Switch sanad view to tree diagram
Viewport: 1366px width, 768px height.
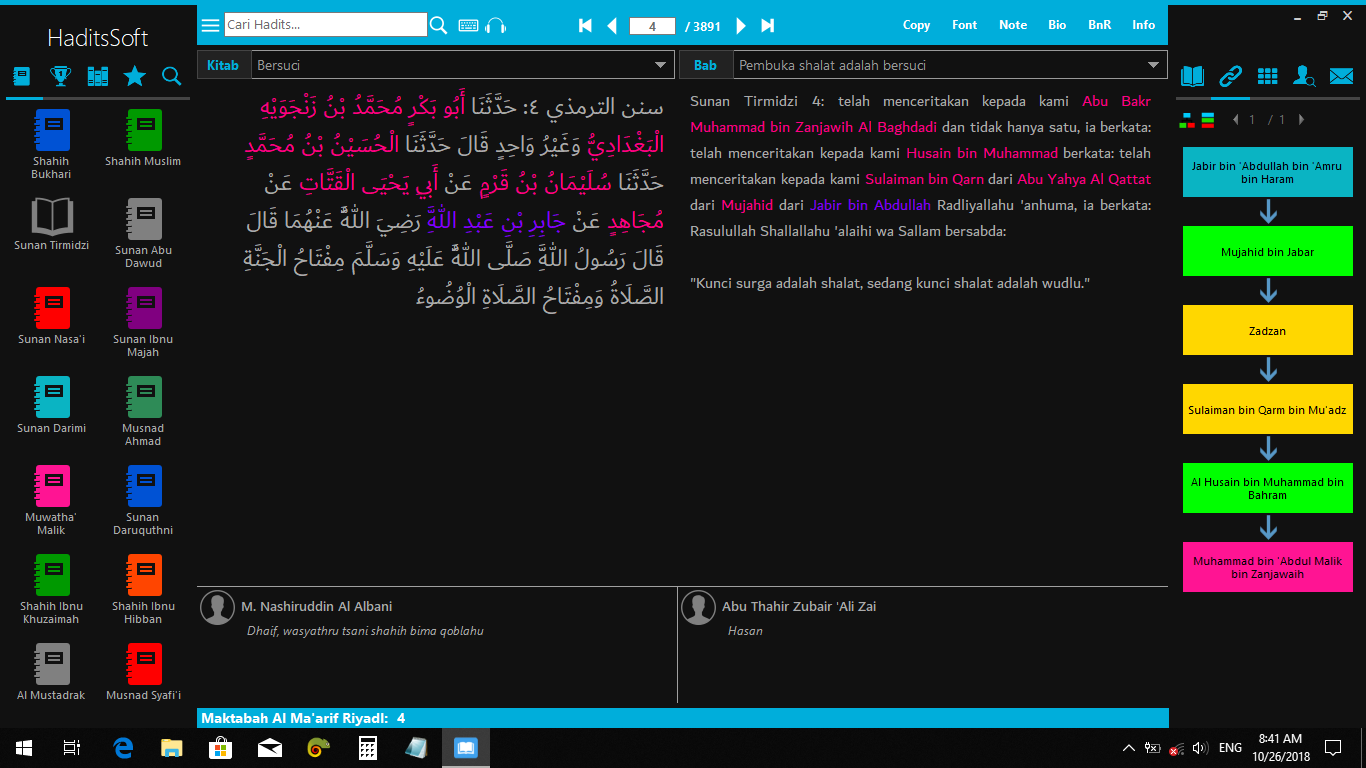(x=1187, y=120)
